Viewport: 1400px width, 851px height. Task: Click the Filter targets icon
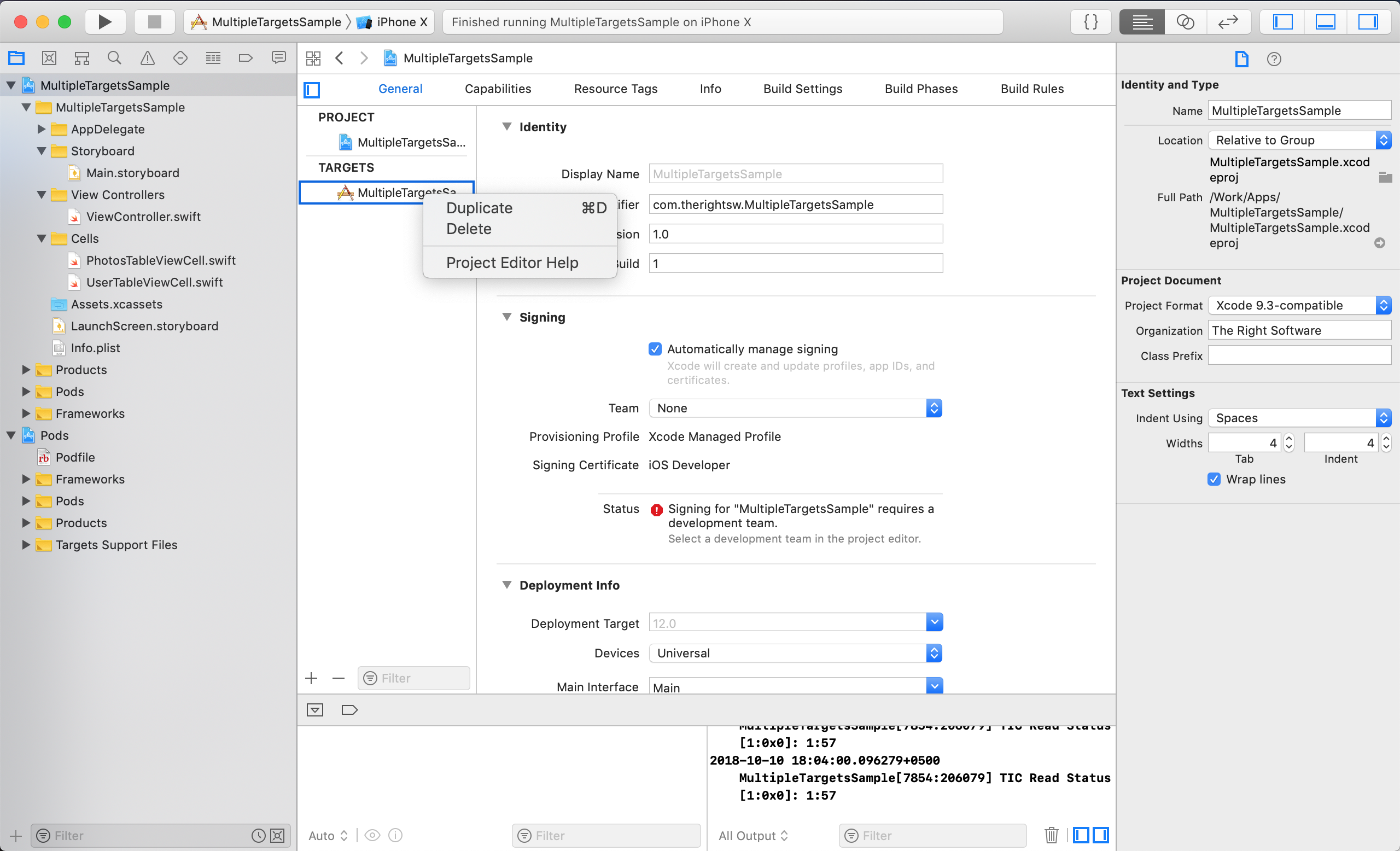tap(369, 678)
